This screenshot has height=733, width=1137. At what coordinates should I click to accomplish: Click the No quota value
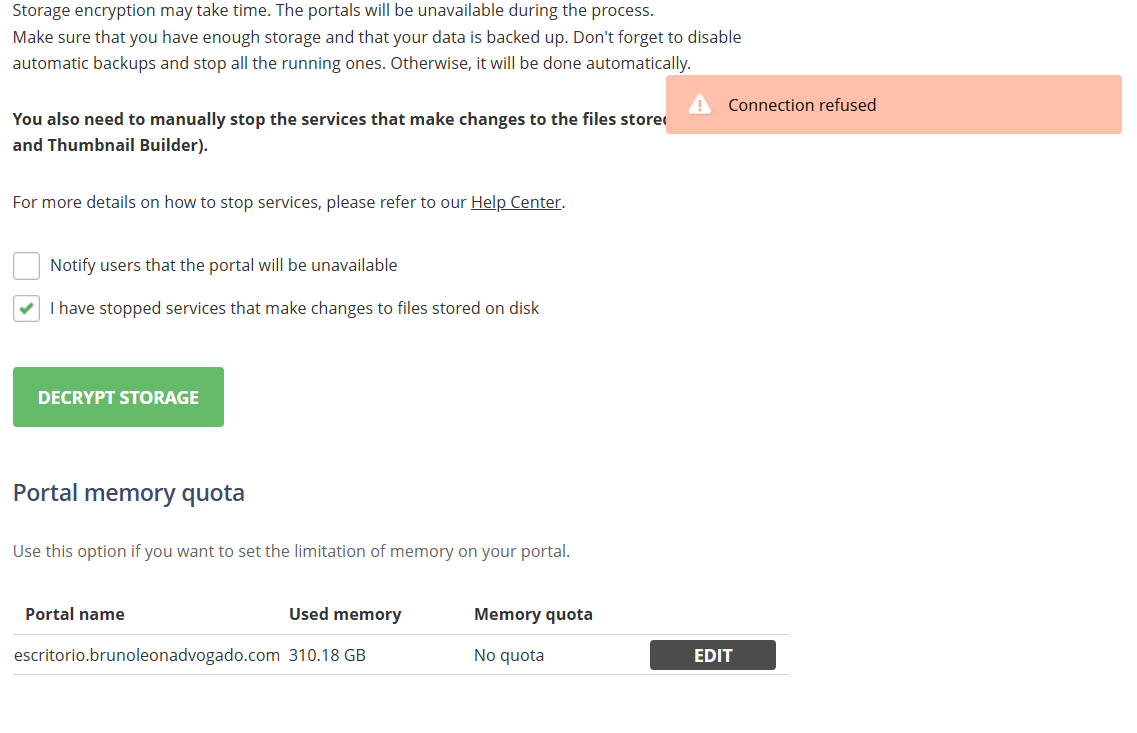(509, 656)
